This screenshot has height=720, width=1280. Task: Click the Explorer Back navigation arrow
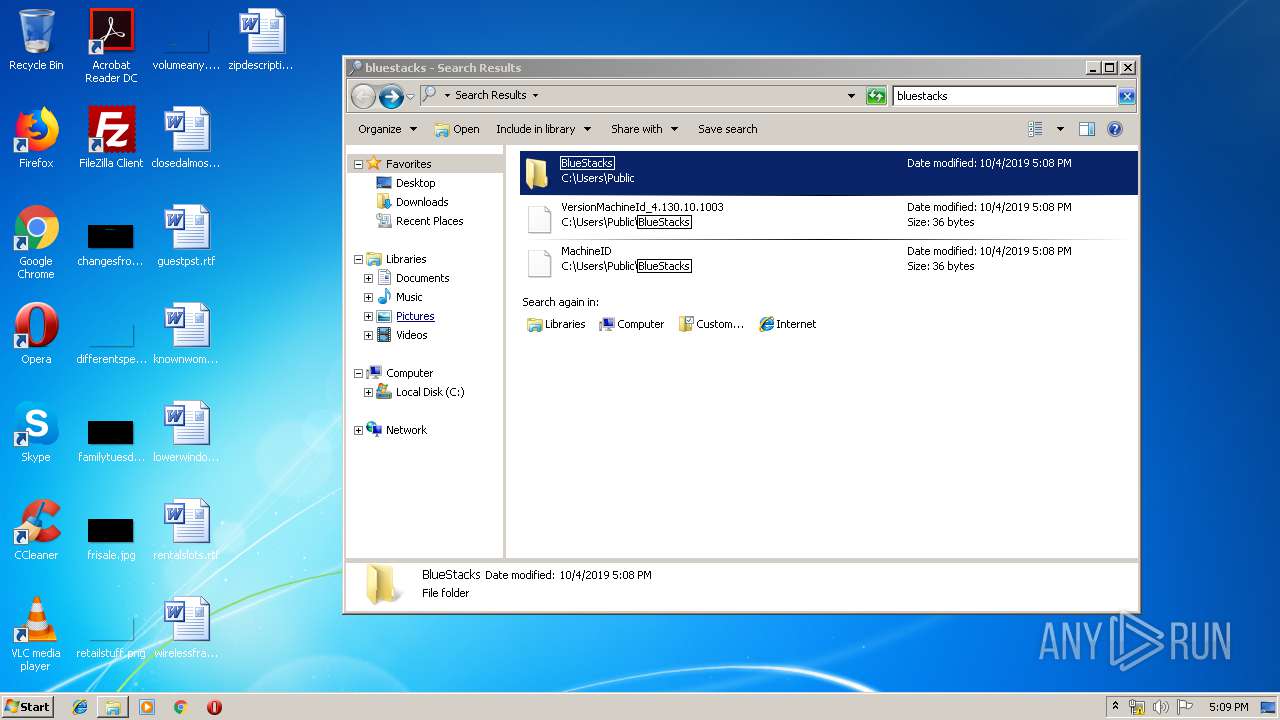tap(363, 96)
